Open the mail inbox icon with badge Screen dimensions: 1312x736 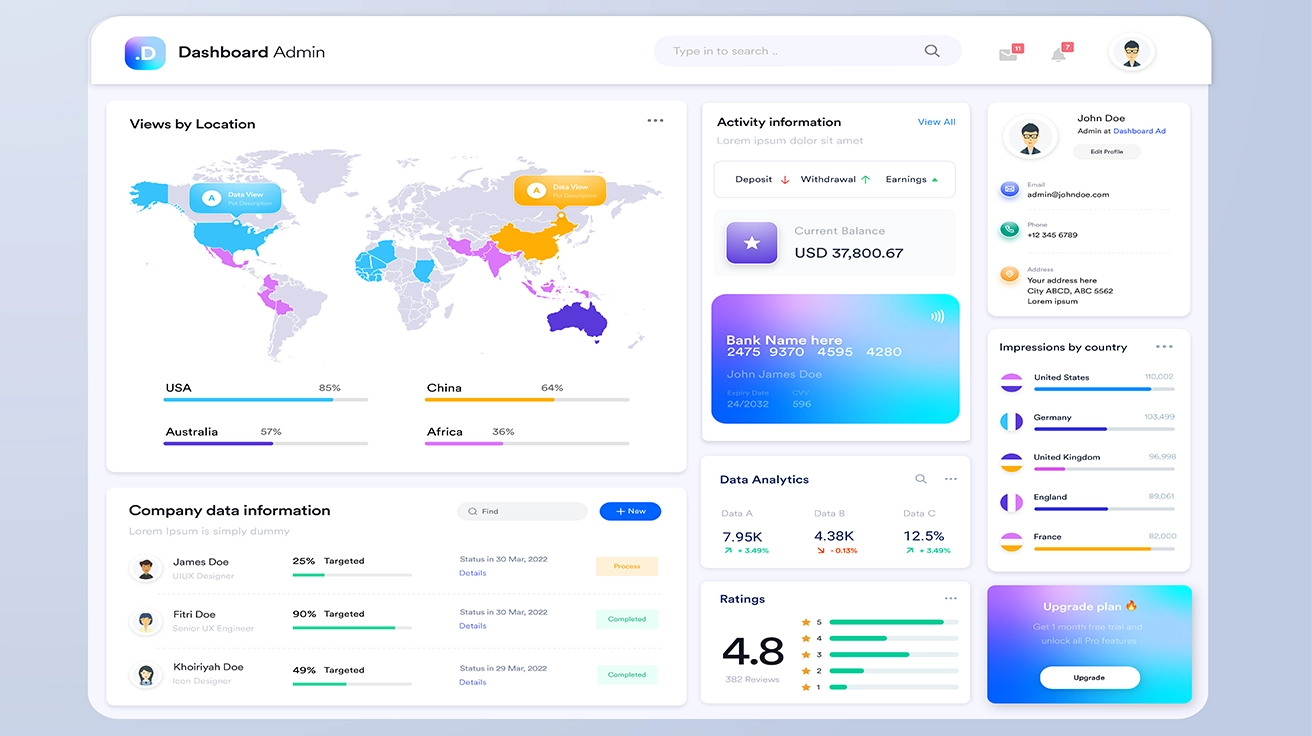point(1009,54)
